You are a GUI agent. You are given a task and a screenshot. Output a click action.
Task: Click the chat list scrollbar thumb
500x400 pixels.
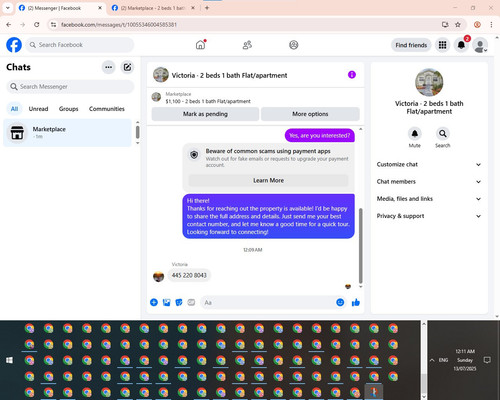(137, 132)
